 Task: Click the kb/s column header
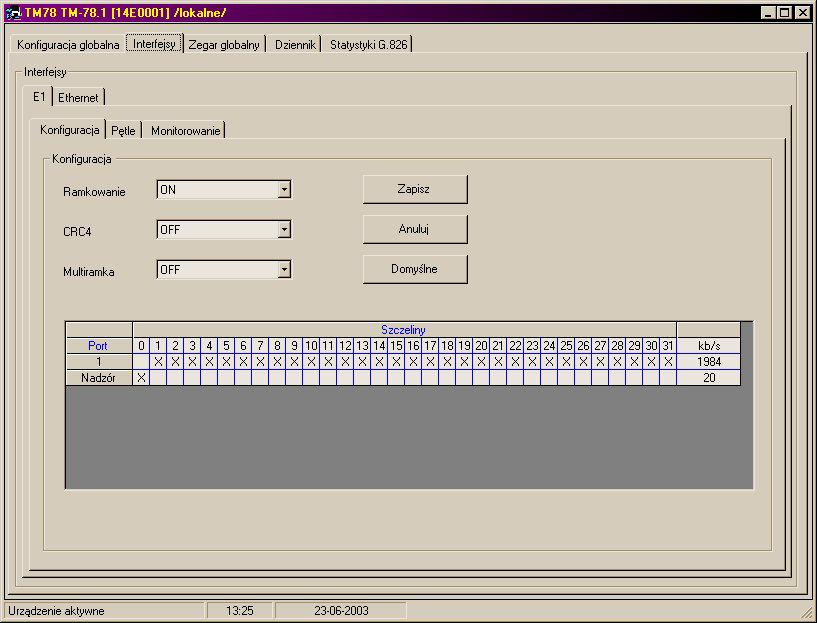click(x=709, y=346)
